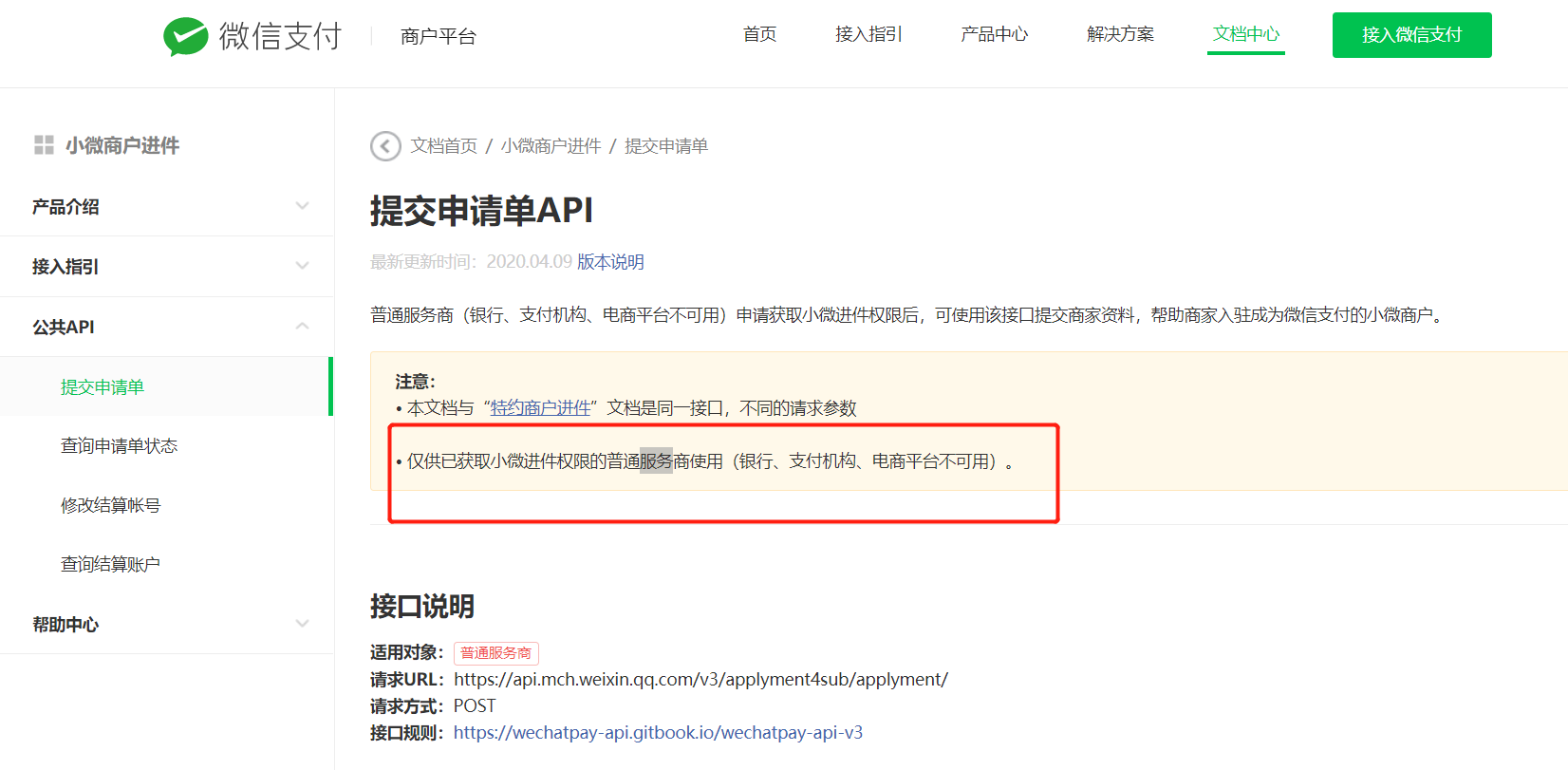
Task: Open 解决方案 in the top navigation
Action: [1120, 34]
